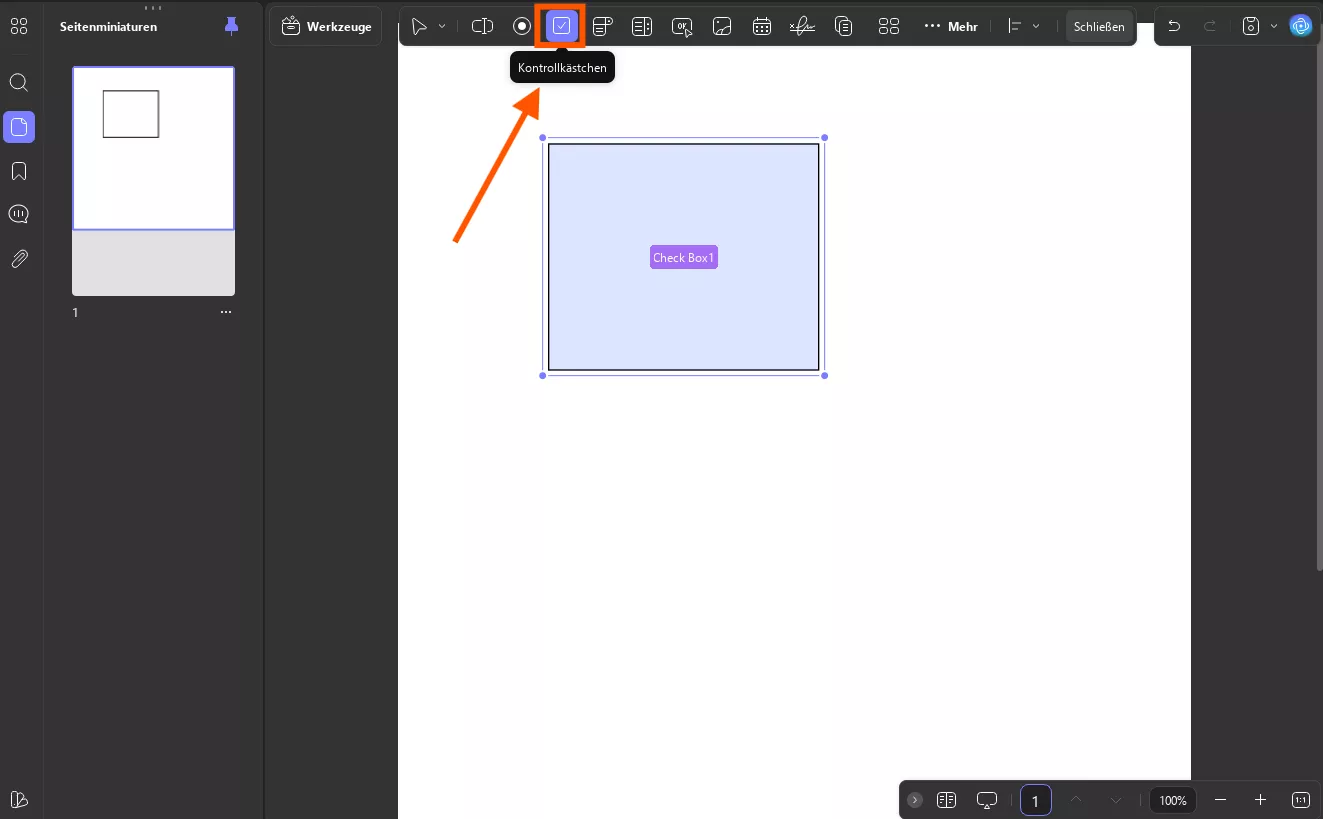The width and height of the screenshot is (1323, 819).
Task: Open the selection tool dropdown arrow
Action: (x=442, y=27)
